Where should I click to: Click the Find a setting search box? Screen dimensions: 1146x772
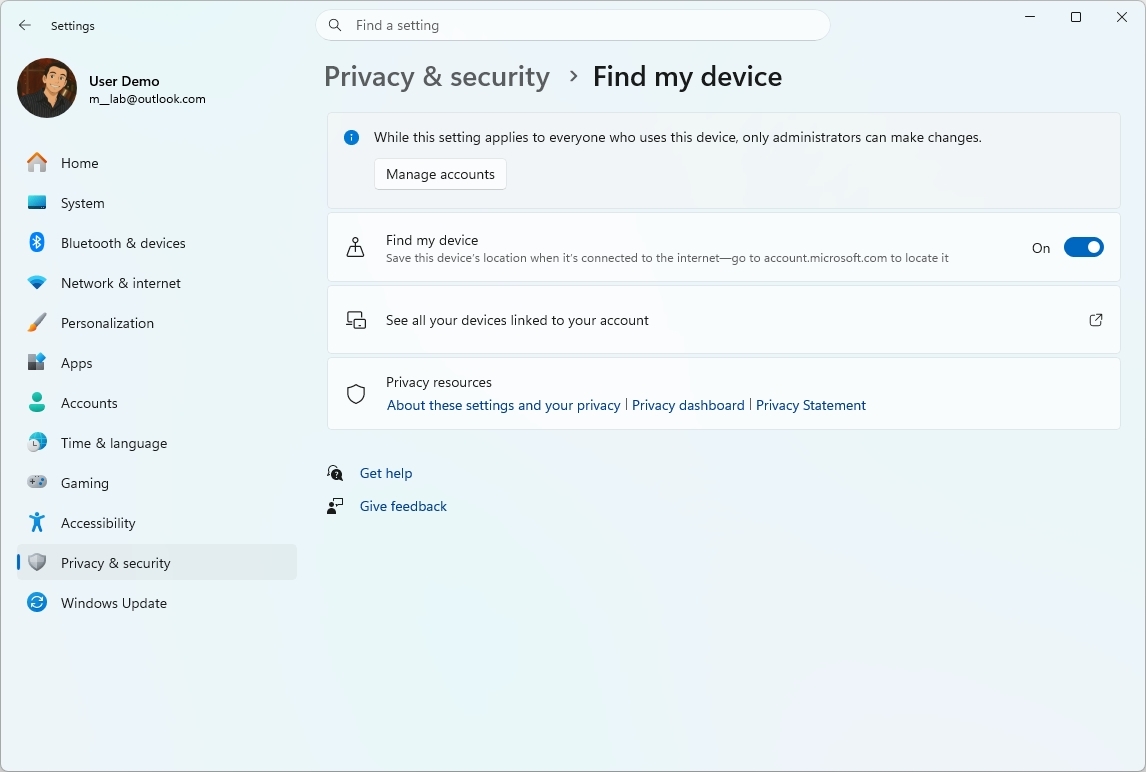point(573,24)
